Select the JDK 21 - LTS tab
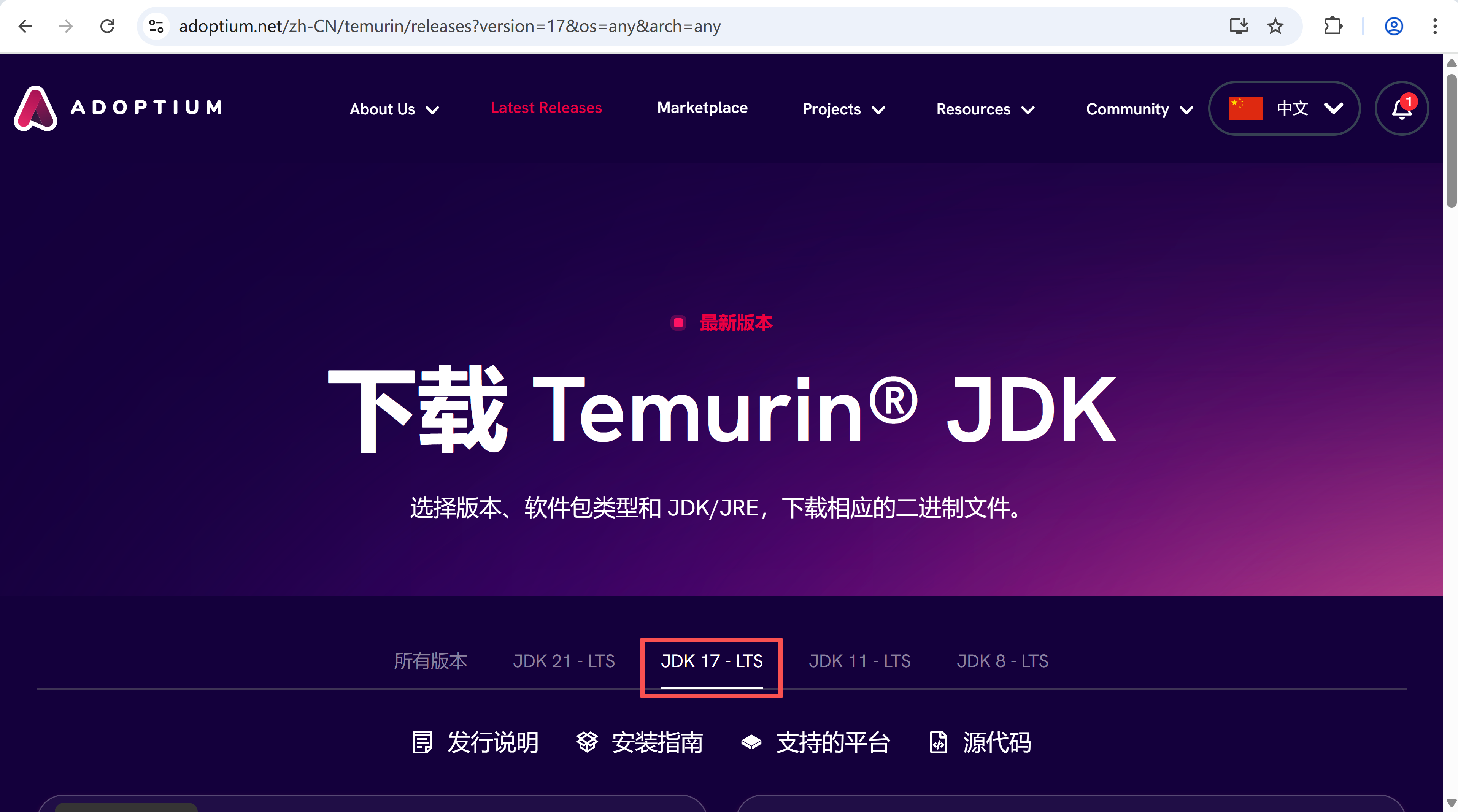 (564, 661)
